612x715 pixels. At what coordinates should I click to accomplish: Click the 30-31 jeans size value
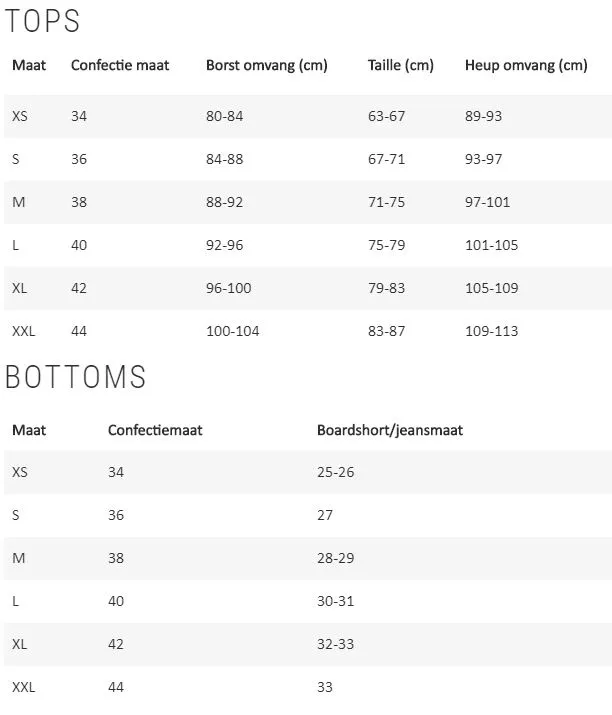(336, 601)
